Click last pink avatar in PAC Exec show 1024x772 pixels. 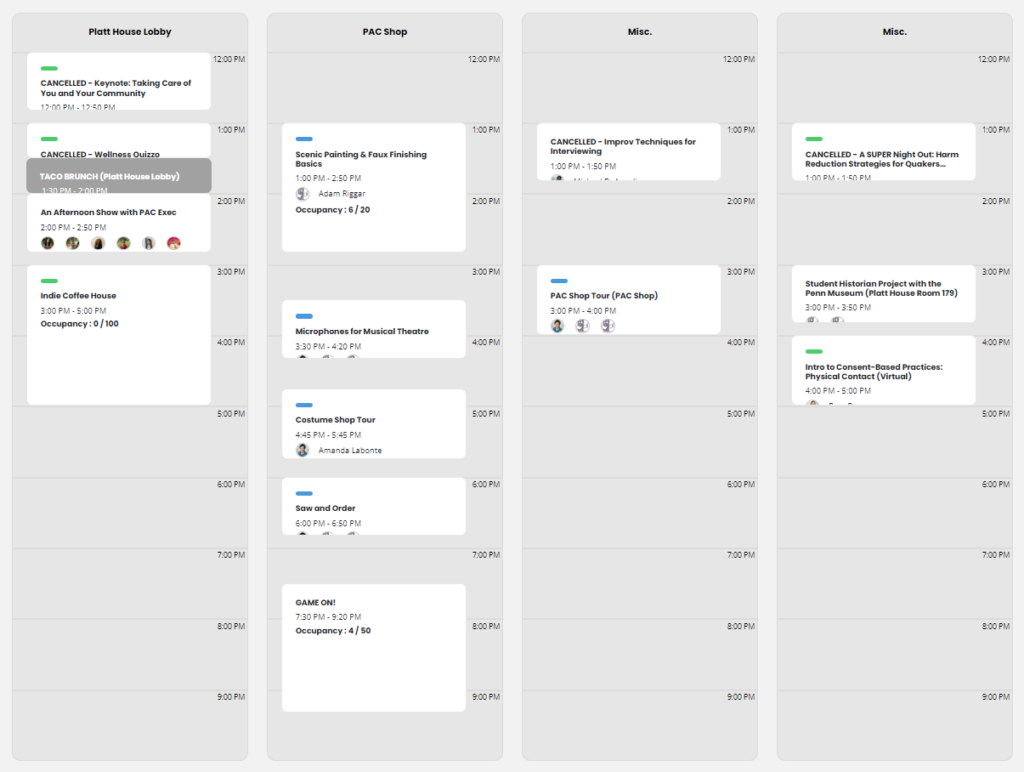(x=174, y=243)
